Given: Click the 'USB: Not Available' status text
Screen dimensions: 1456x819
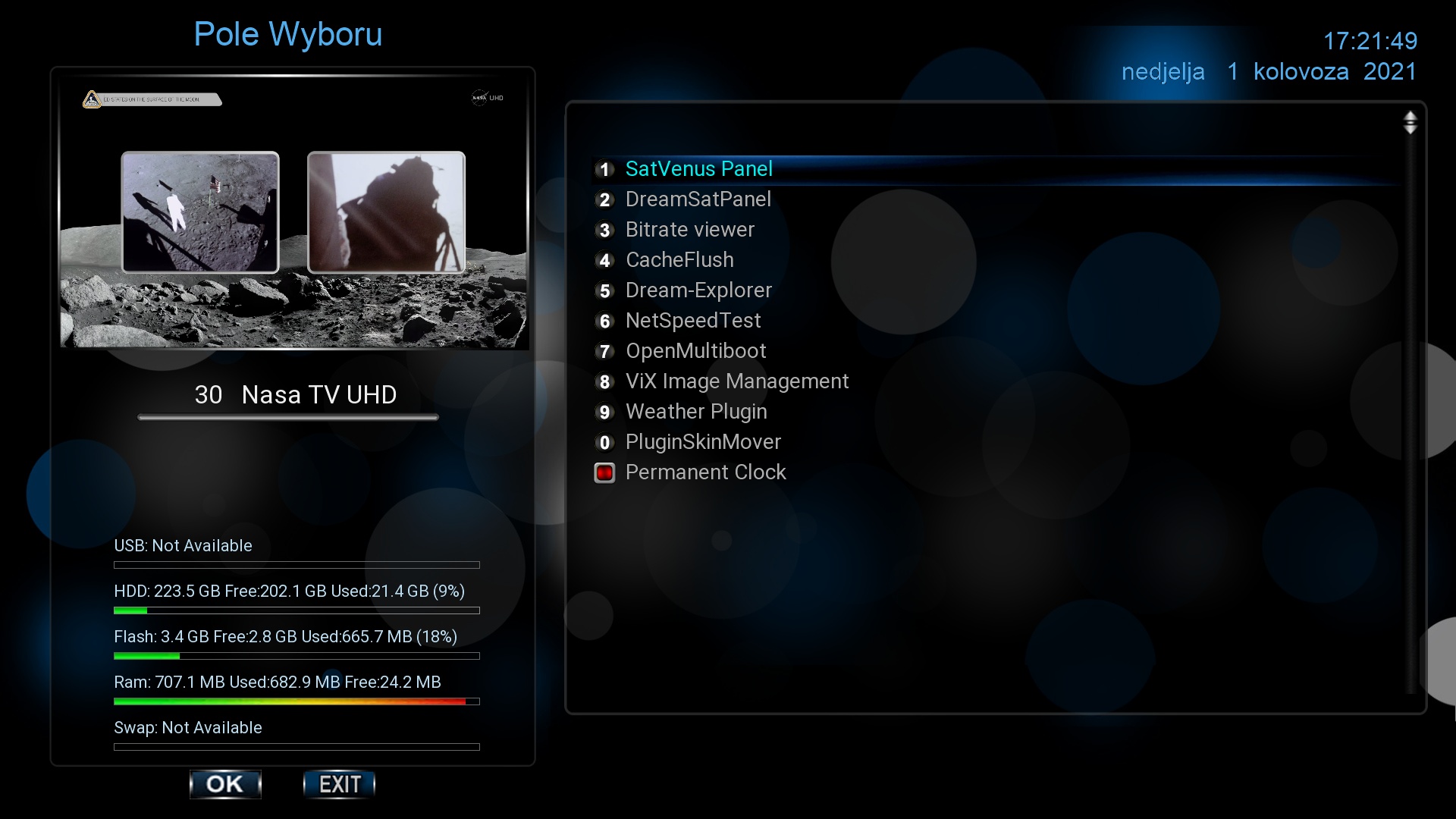Looking at the screenshot, I should point(183,546).
